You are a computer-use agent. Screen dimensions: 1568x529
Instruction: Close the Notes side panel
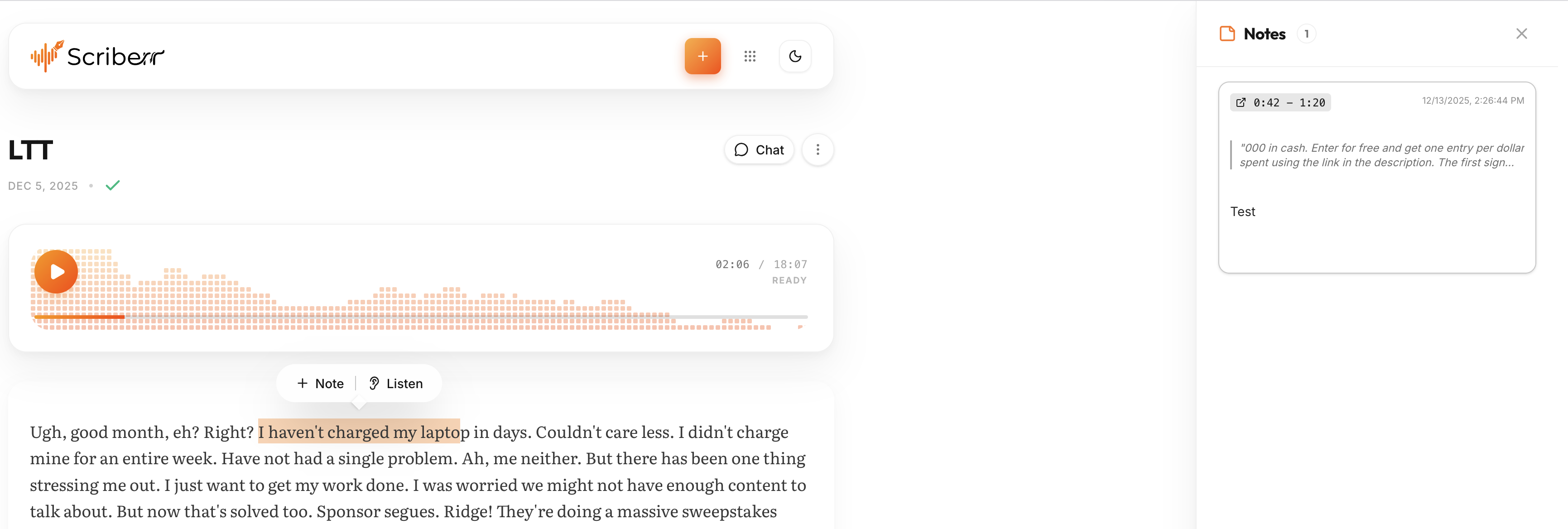coord(1521,34)
